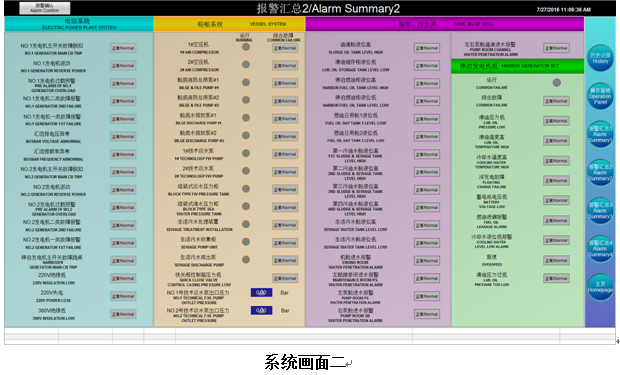
Task: Click Sewage Discharge Pump running indicator
Action: coord(246,259)
